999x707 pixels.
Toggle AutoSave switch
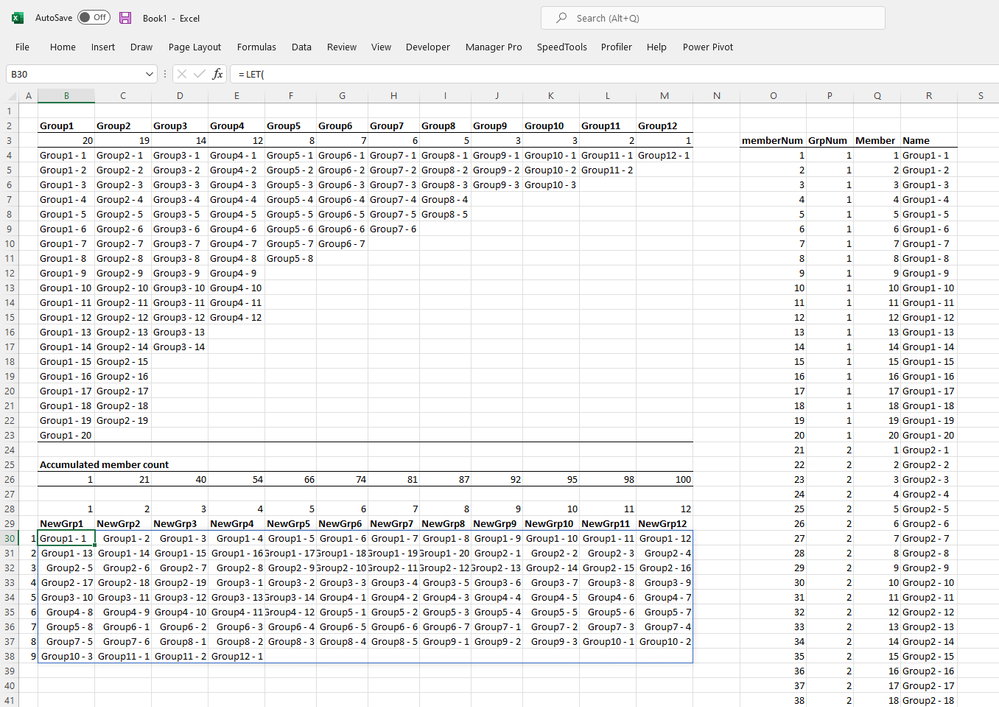click(94, 17)
